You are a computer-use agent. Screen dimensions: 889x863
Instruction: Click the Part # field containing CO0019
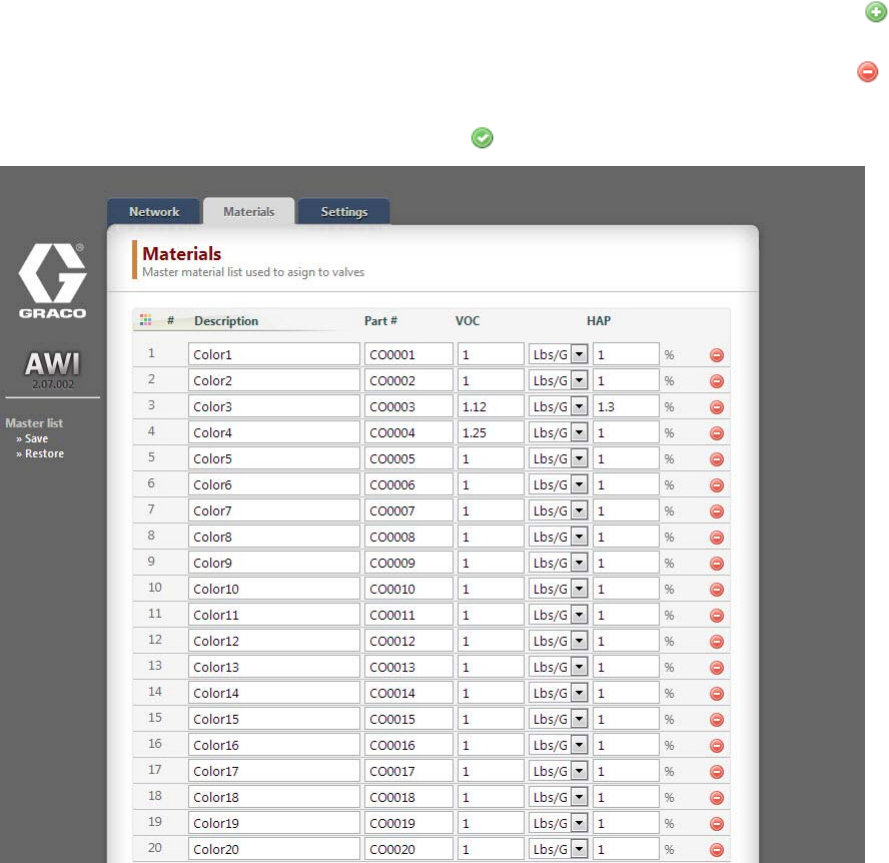coord(408,824)
